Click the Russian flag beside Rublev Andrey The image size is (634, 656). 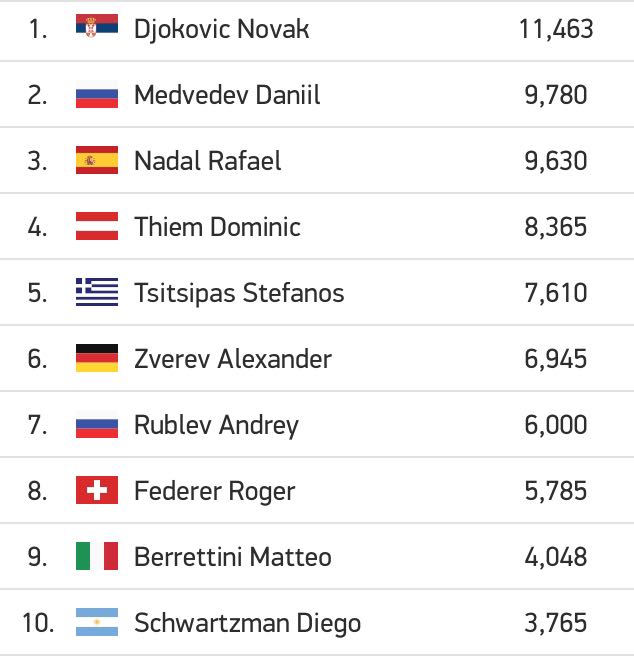tap(97, 424)
